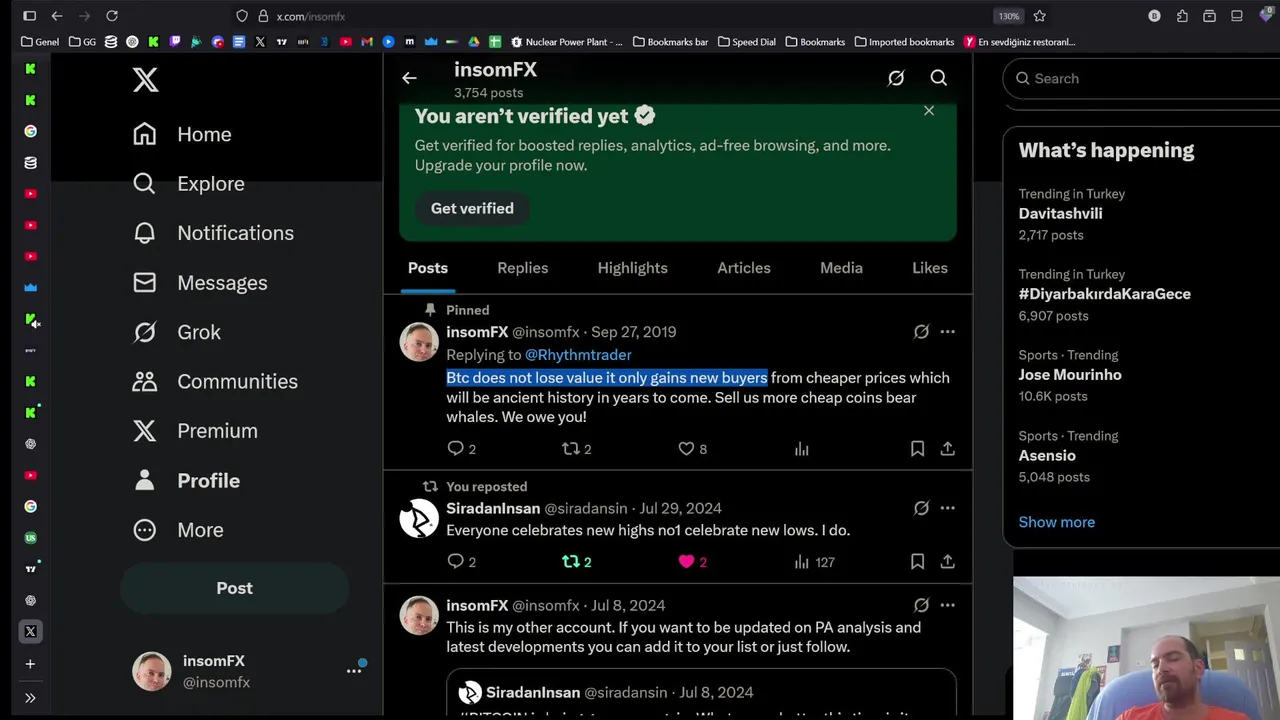
Task: Bookmark this page with the star icon
Action: [1039, 16]
